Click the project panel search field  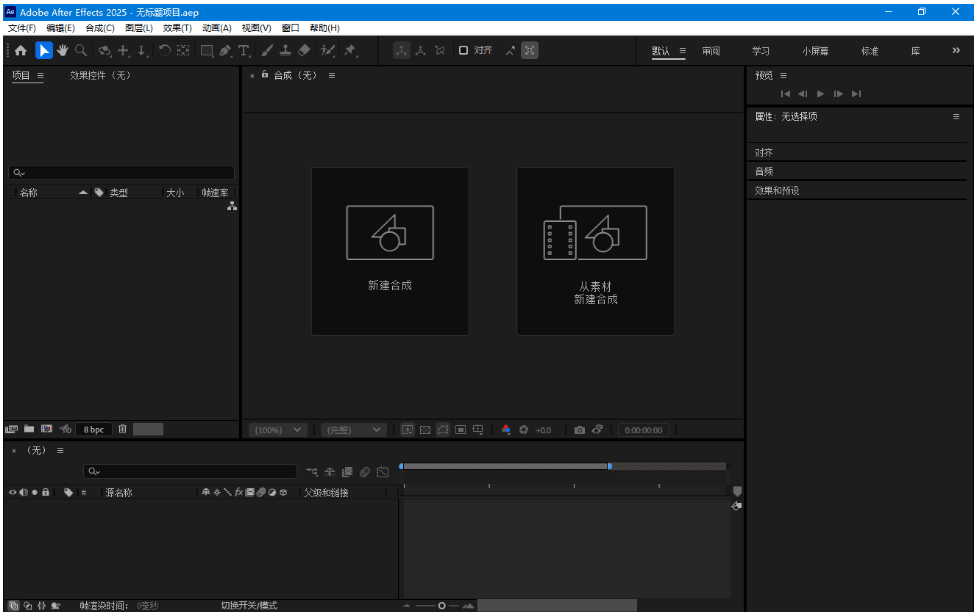click(122, 173)
